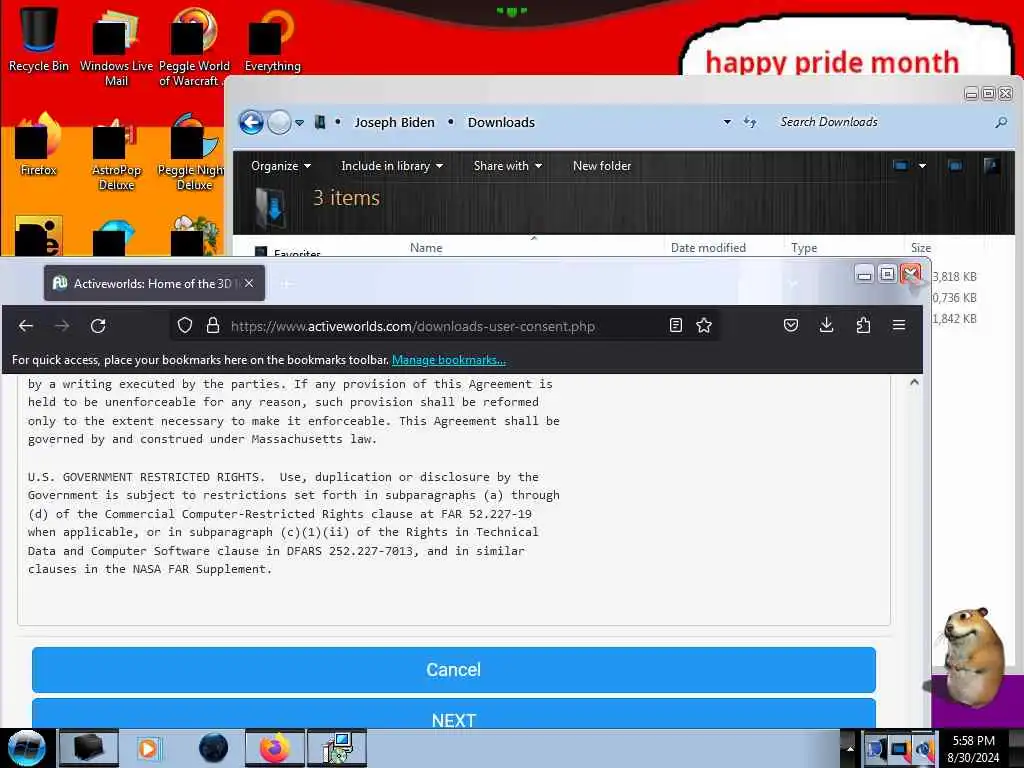This screenshot has width=1024, height=768.
Task: Toggle reader view in Firefox address bar
Action: (x=676, y=325)
